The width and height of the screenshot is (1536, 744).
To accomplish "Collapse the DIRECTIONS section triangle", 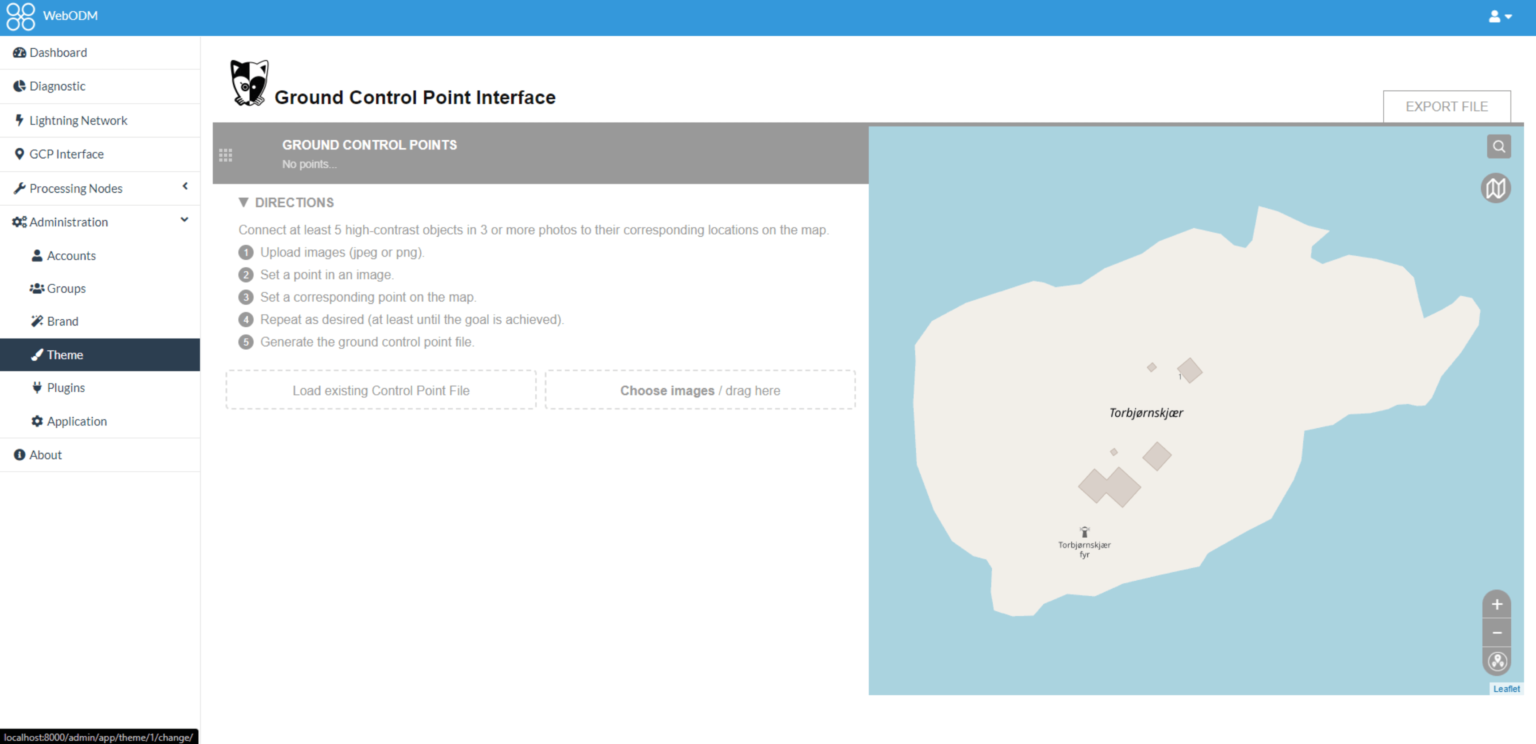I will pyautogui.click(x=242, y=201).
